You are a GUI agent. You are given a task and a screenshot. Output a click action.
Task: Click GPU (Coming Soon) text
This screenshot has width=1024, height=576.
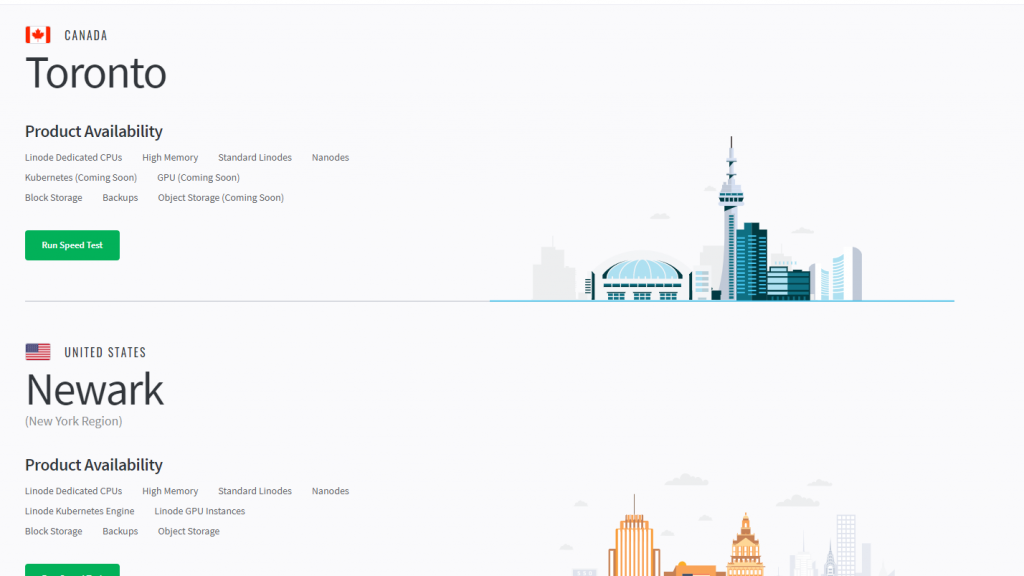coord(199,178)
